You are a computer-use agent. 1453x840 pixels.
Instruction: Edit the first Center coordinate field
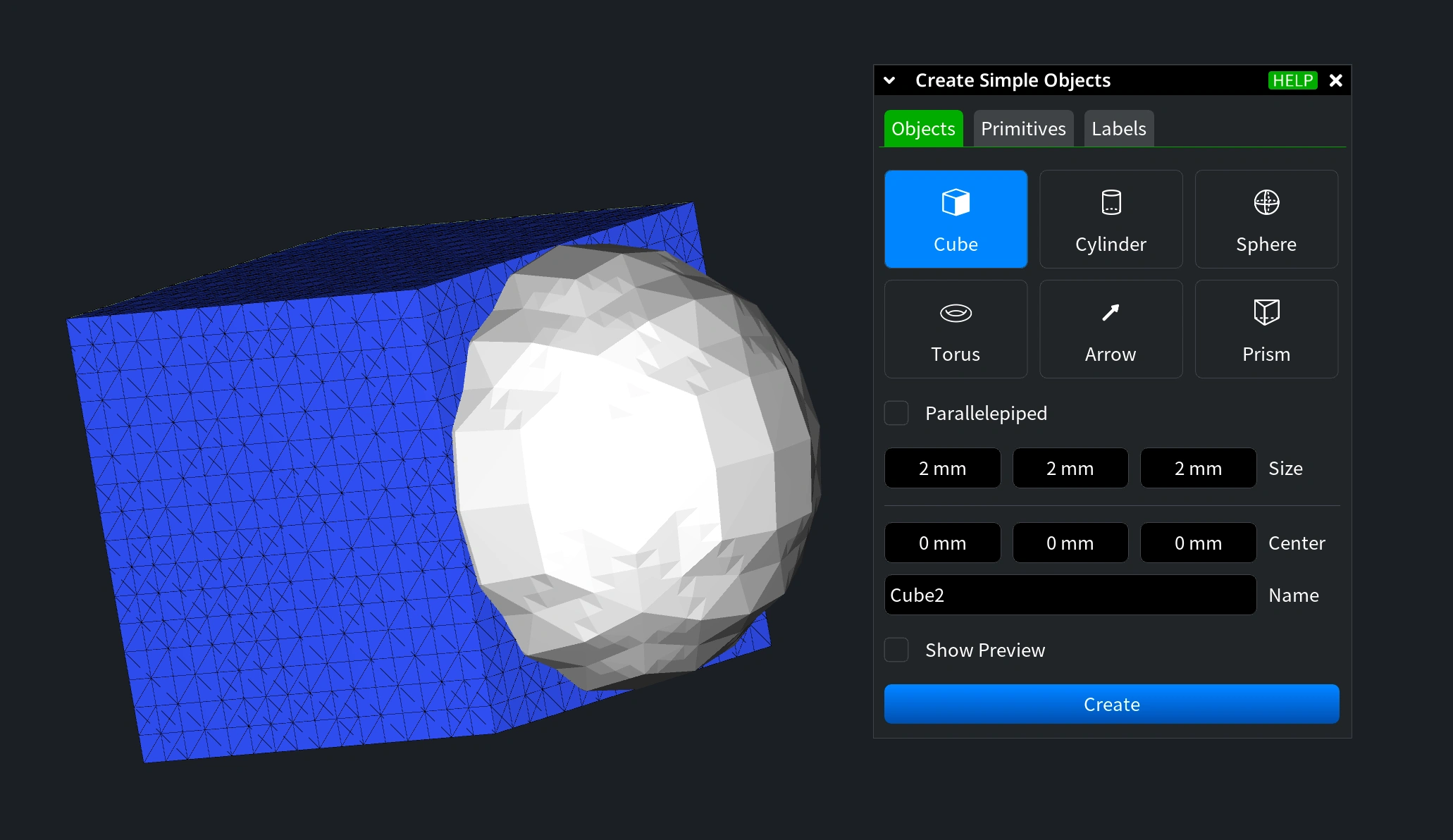942,543
